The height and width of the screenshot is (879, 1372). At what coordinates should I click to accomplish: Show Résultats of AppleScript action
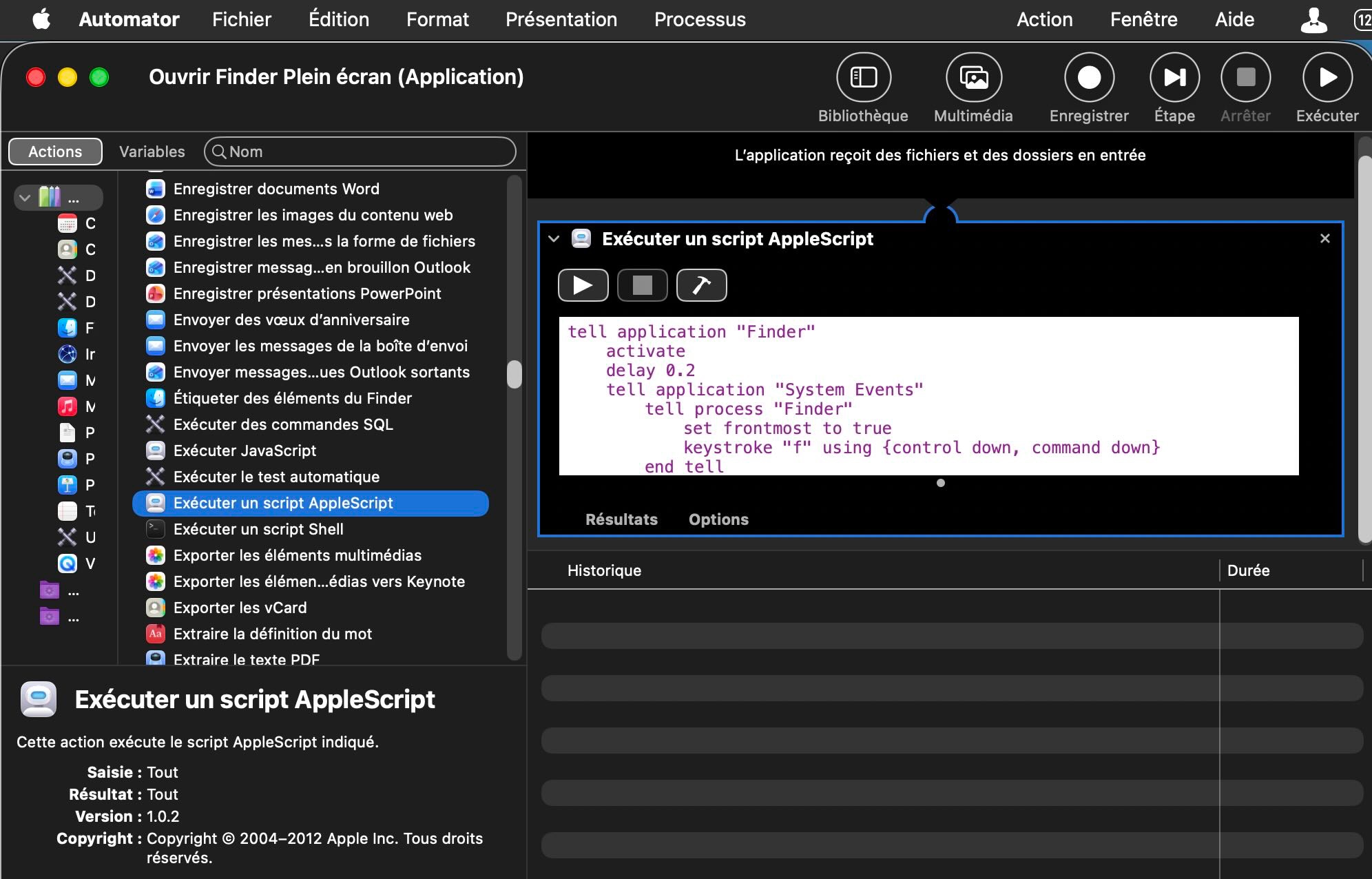pos(621,519)
